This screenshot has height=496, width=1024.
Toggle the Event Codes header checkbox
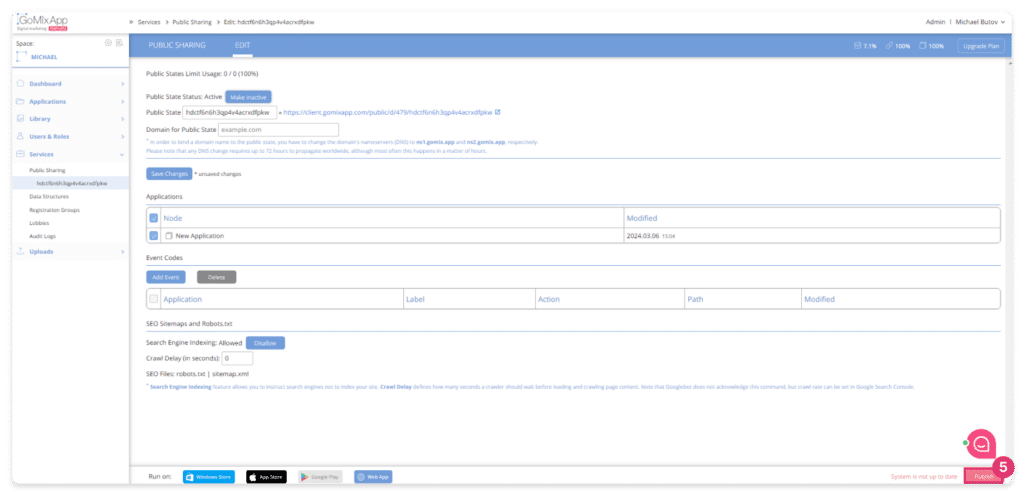coord(154,298)
